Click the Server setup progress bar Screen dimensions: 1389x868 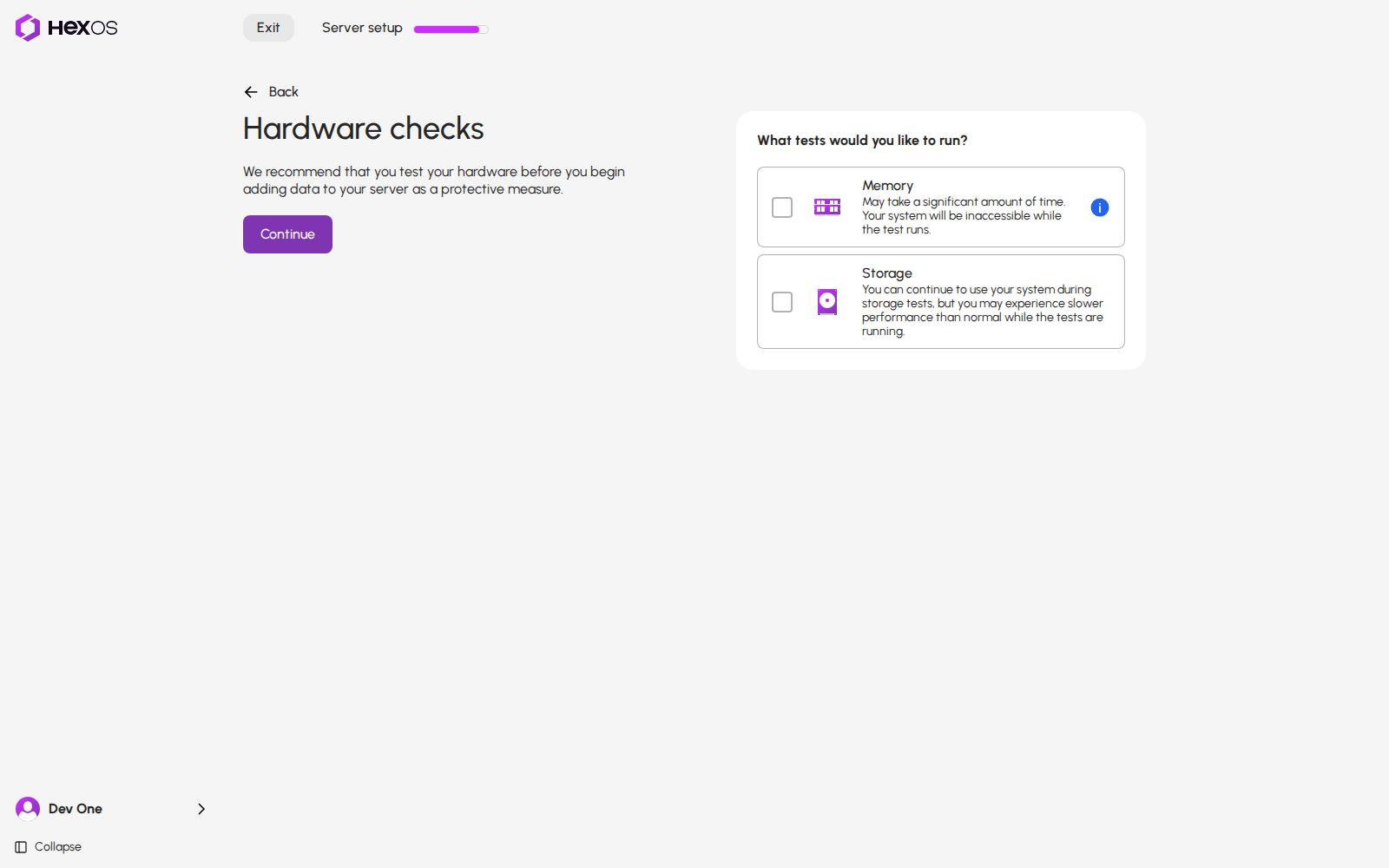tap(451, 30)
